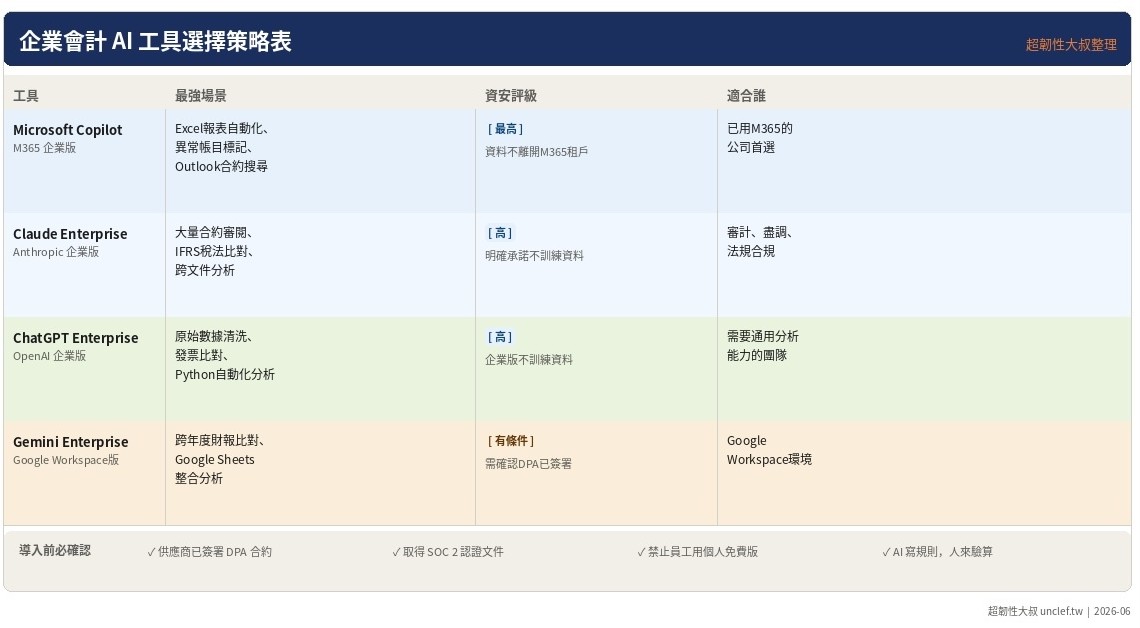Click Python自動化分析 line
1140x628 pixels.
[x=225, y=374]
